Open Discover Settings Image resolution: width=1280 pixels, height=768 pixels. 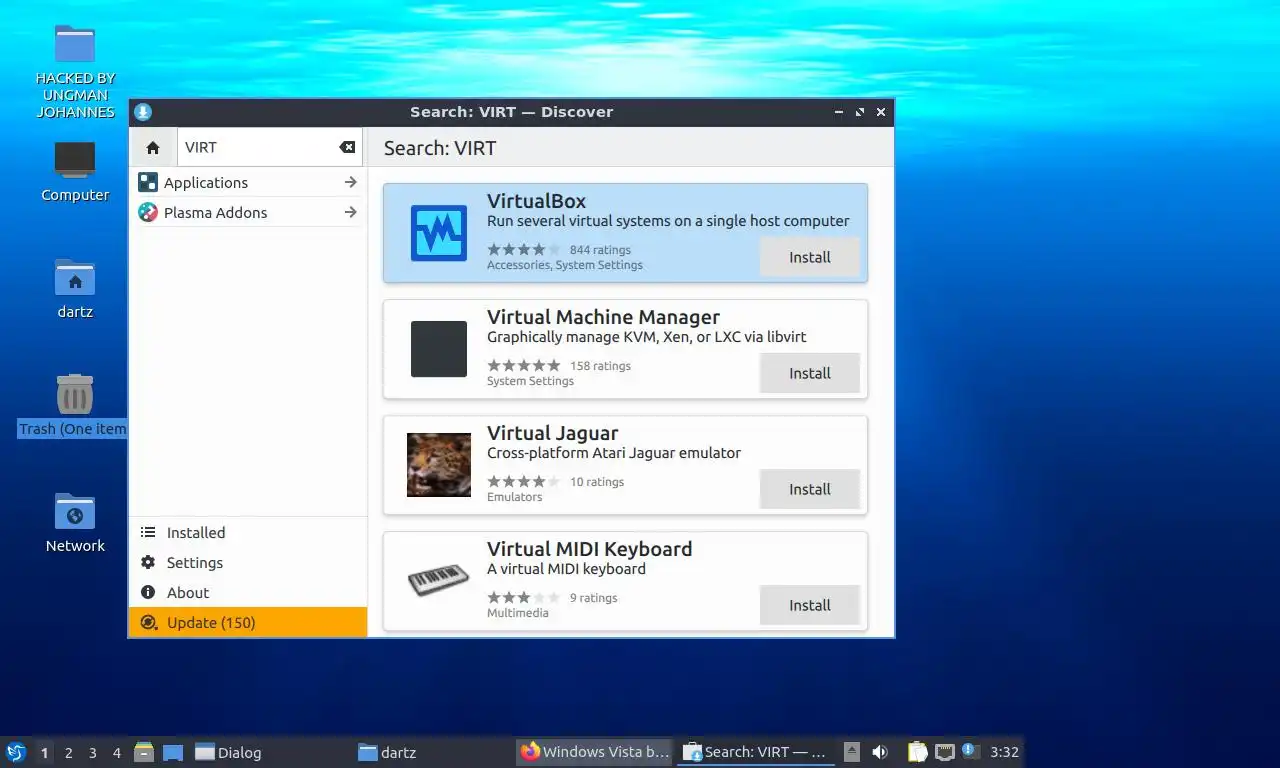click(x=248, y=562)
